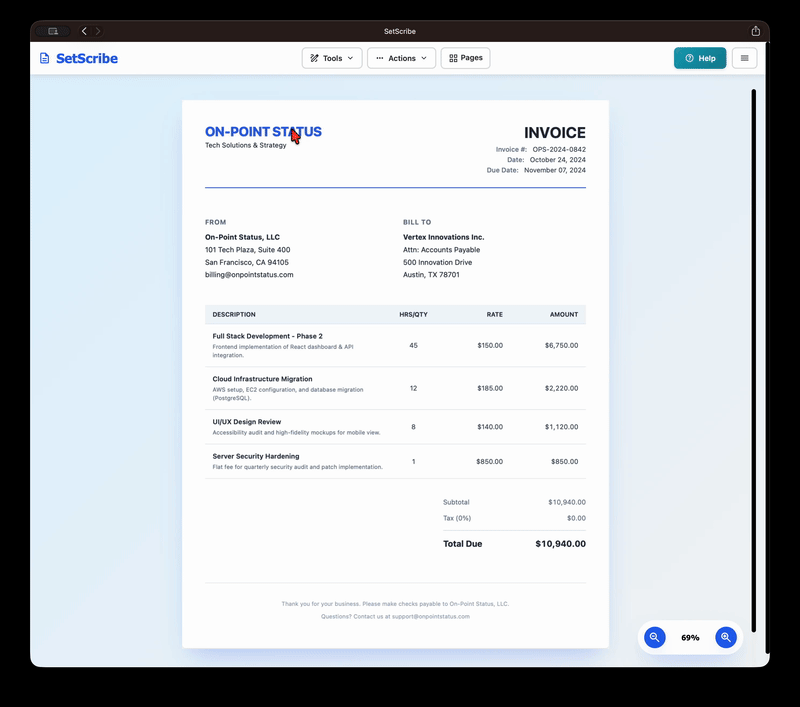Select the wrench icon on the Tools button
This screenshot has width=800, height=707.
[x=316, y=58]
